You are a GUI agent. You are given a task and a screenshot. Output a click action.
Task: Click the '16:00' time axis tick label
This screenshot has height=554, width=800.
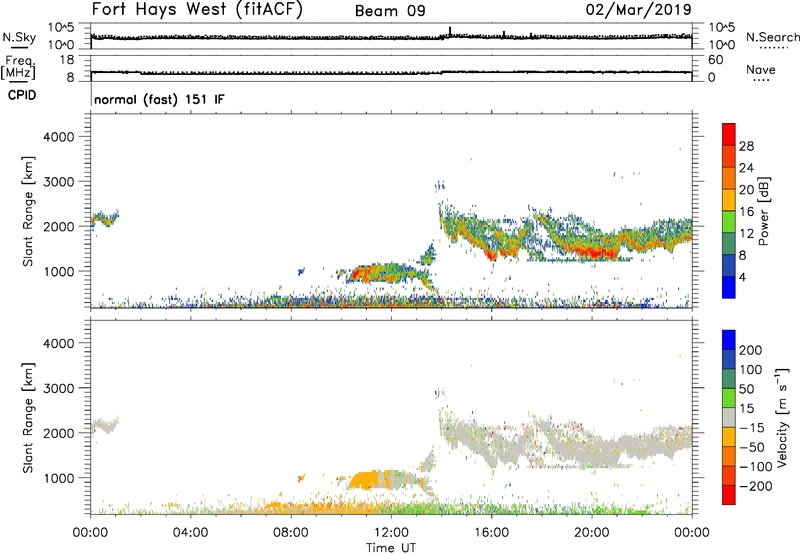click(491, 533)
